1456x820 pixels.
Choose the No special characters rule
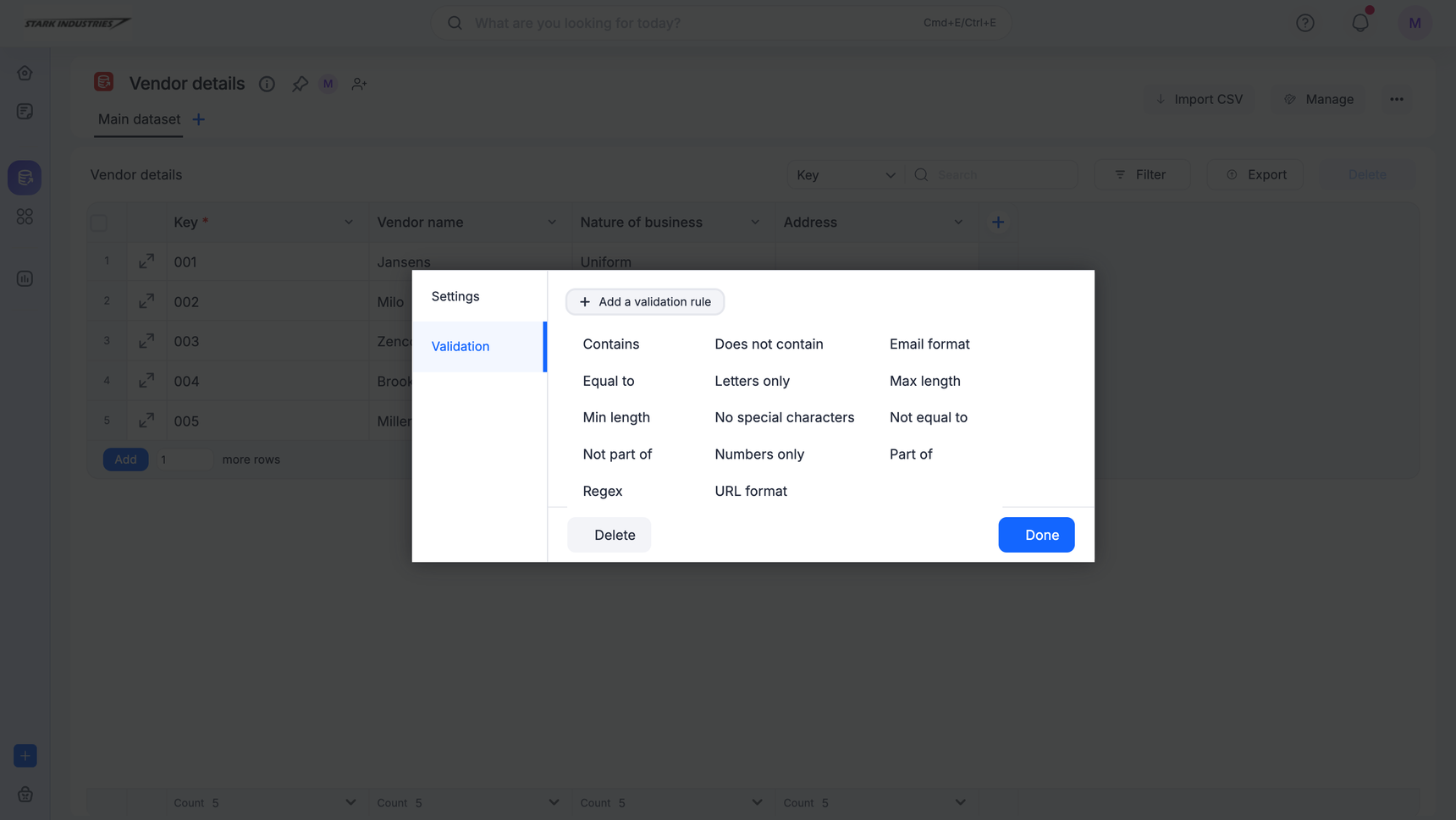[x=785, y=417]
